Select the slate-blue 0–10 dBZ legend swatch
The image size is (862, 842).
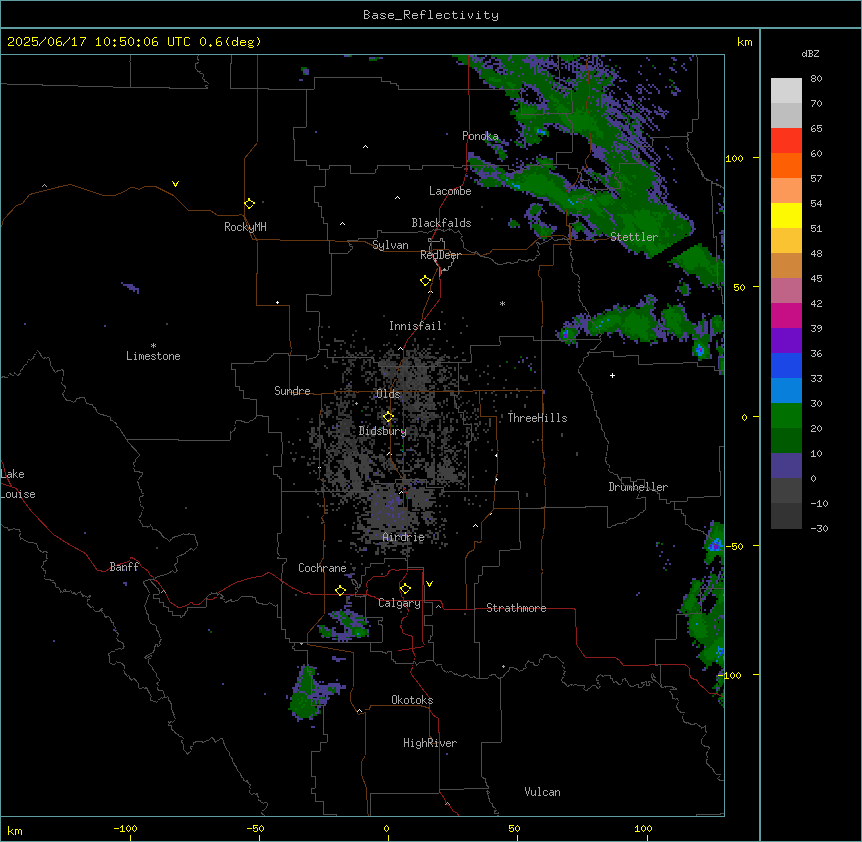pyautogui.click(x=786, y=466)
